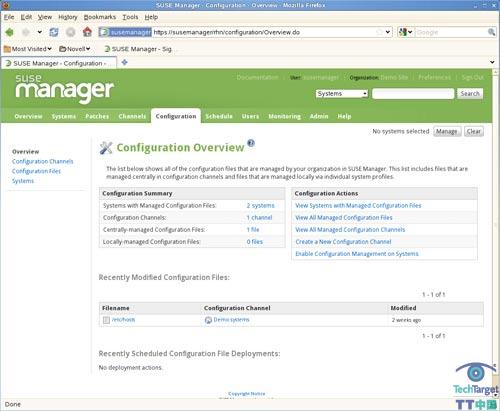Enable Configuration Management on Systems link
Image resolution: width=500 pixels, height=411 pixels.
tap(357, 254)
